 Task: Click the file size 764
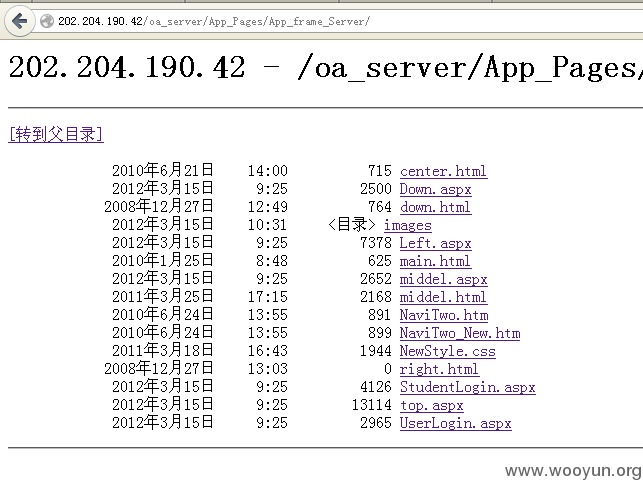coord(380,207)
